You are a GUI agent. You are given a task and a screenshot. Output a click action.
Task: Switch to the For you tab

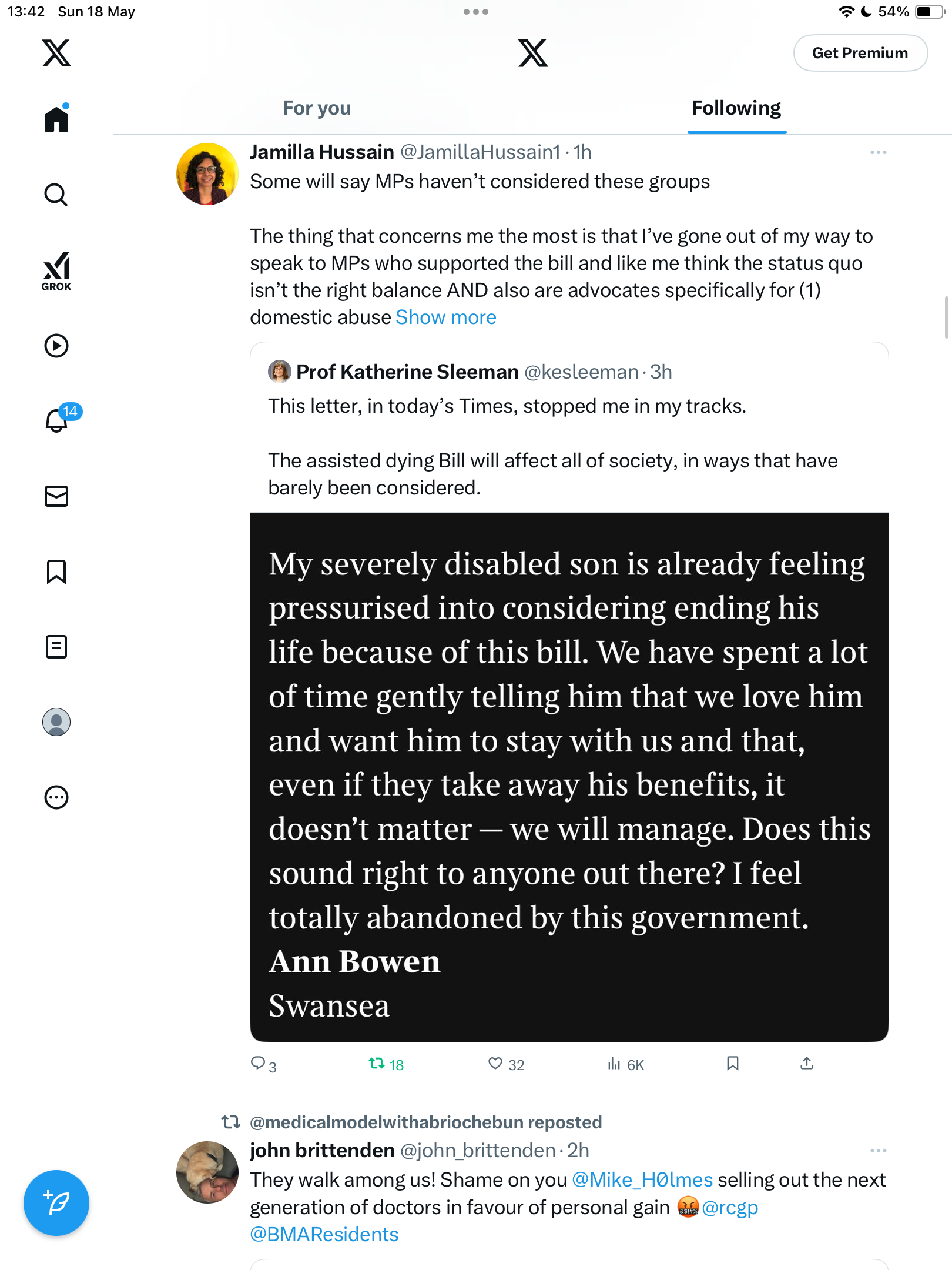tap(317, 108)
